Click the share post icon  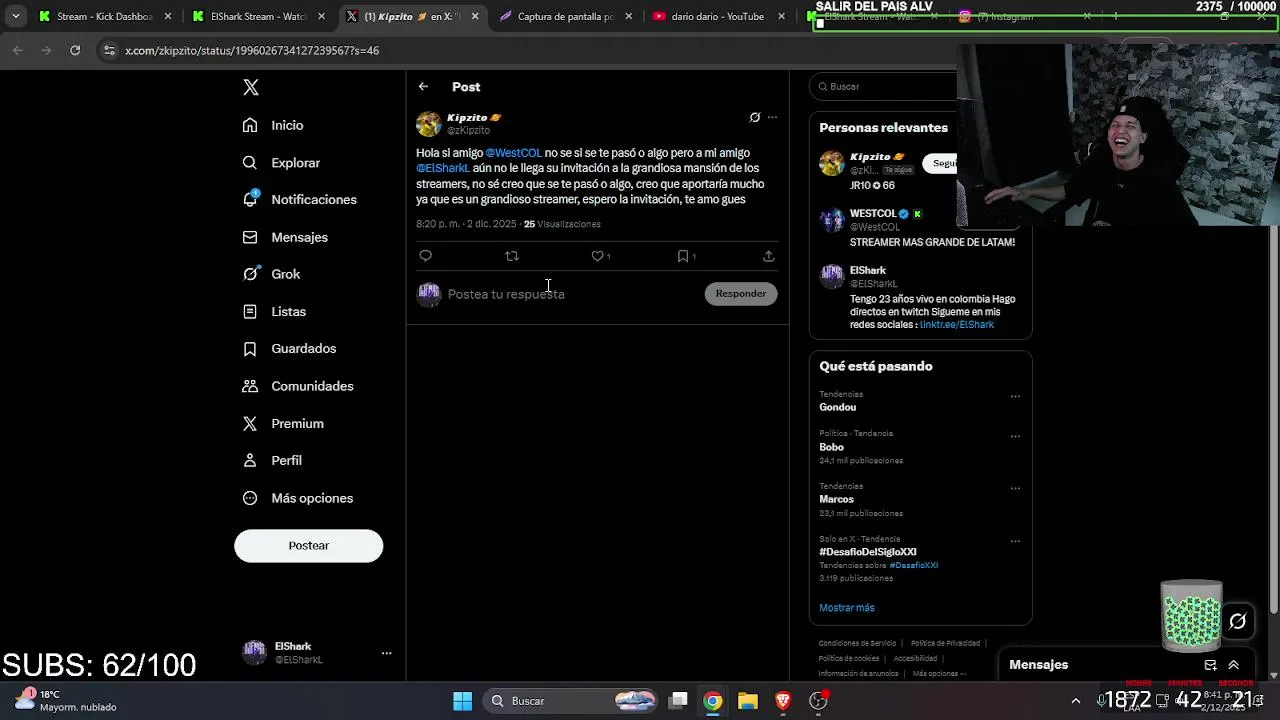pos(768,256)
